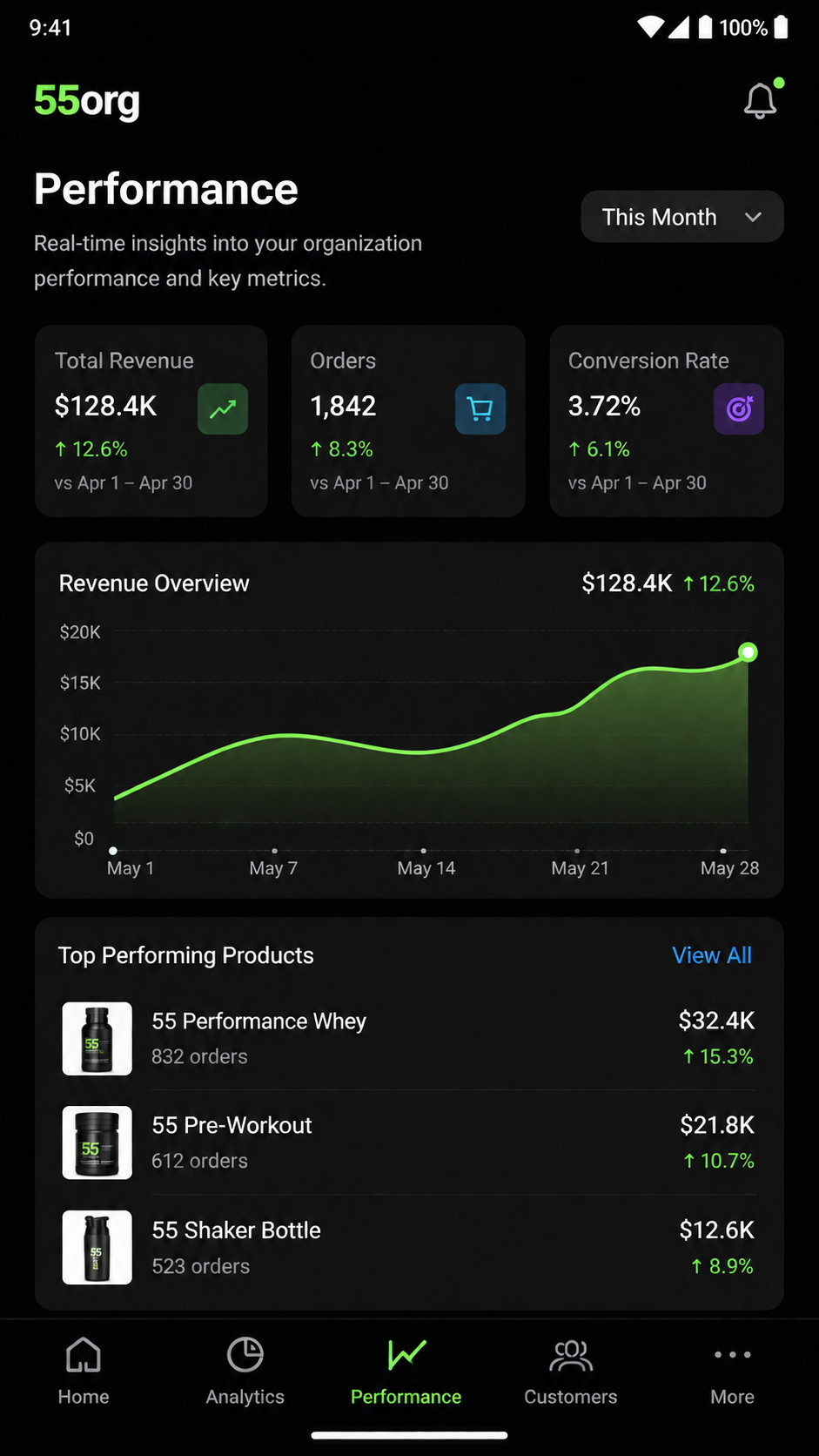The height and width of the screenshot is (1456, 819).
Task: Tap the purple conversion target icon
Action: pos(739,408)
